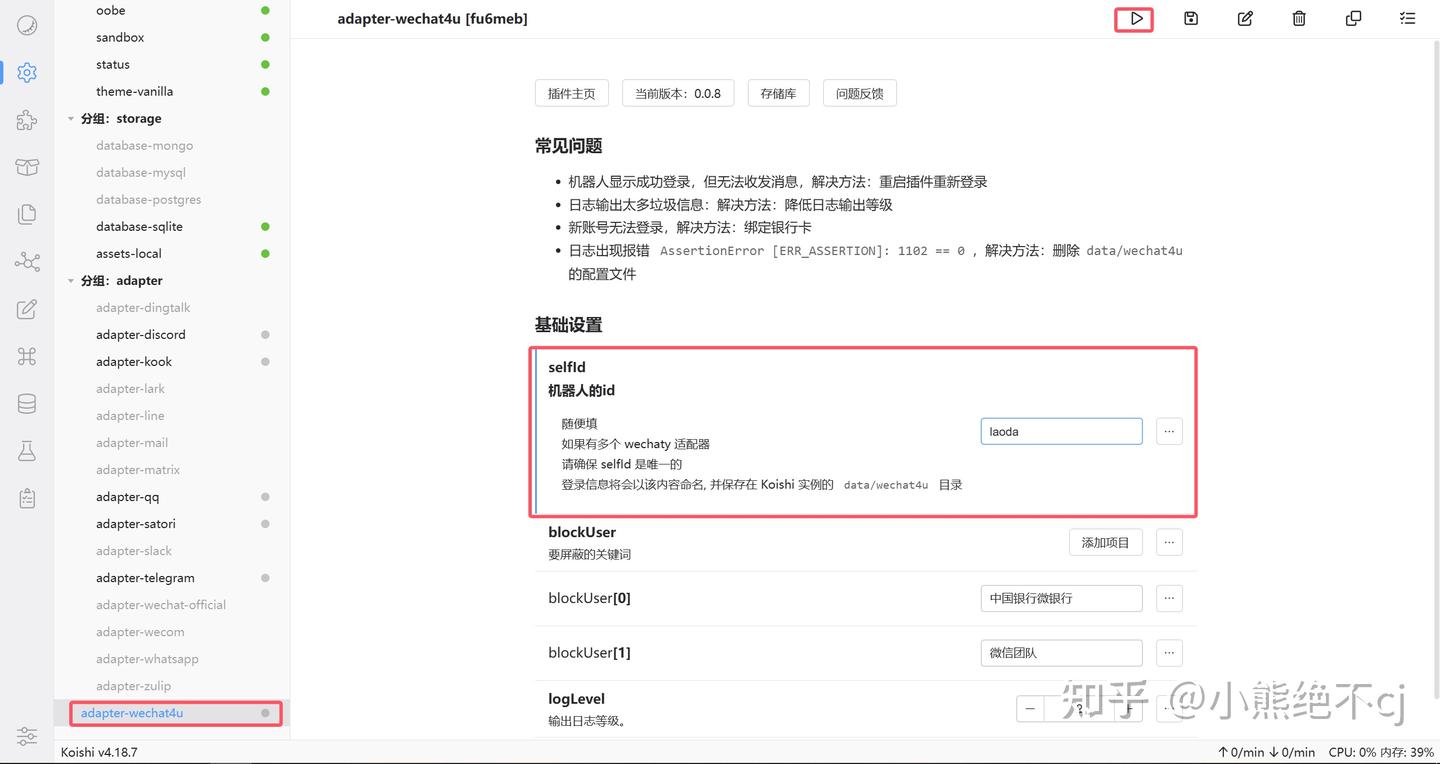Open the blockUser[1] options menu
This screenshot has width=1440, height=764.
point(1169,653)
